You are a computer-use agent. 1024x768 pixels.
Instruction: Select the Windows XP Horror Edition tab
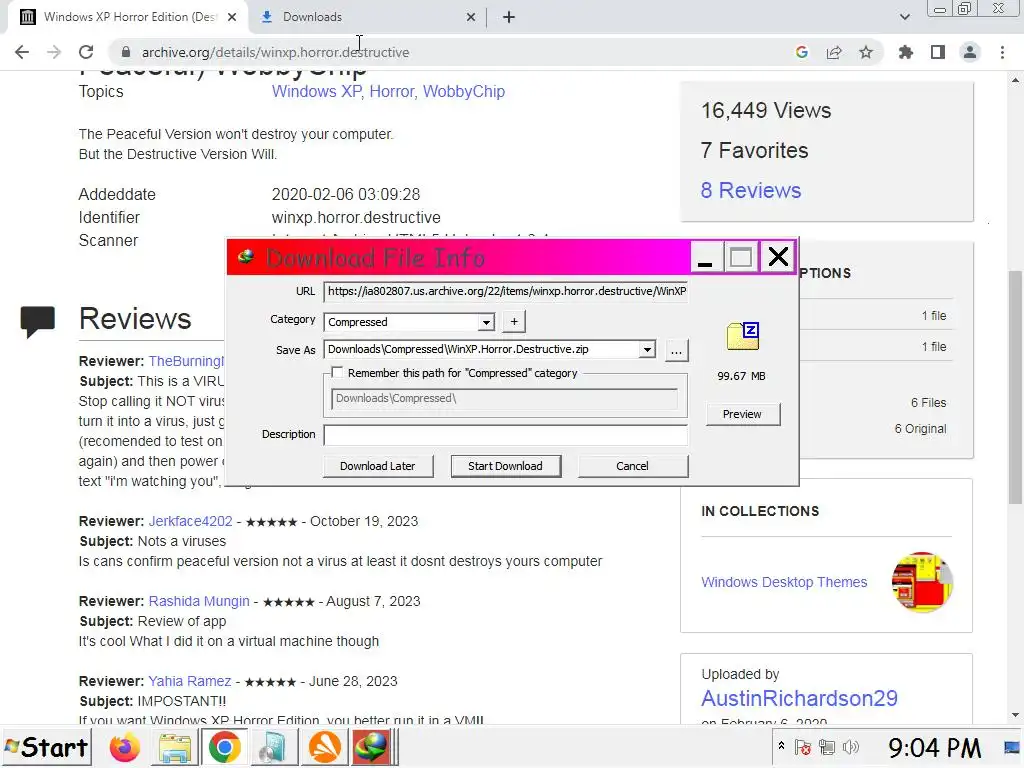[x=127, y=17]
